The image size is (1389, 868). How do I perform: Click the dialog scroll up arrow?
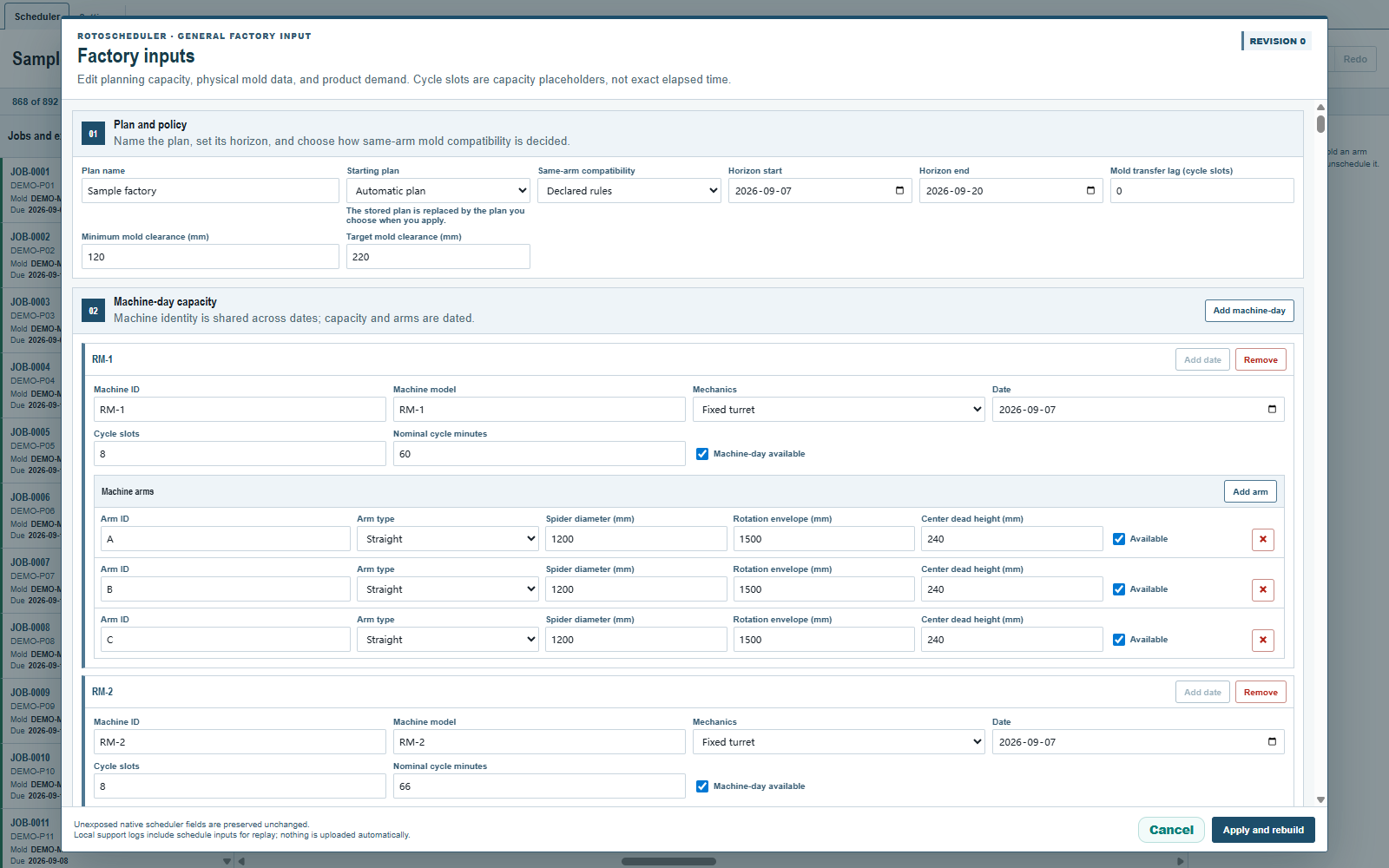pyautogui.click(x=1320, y=108)
